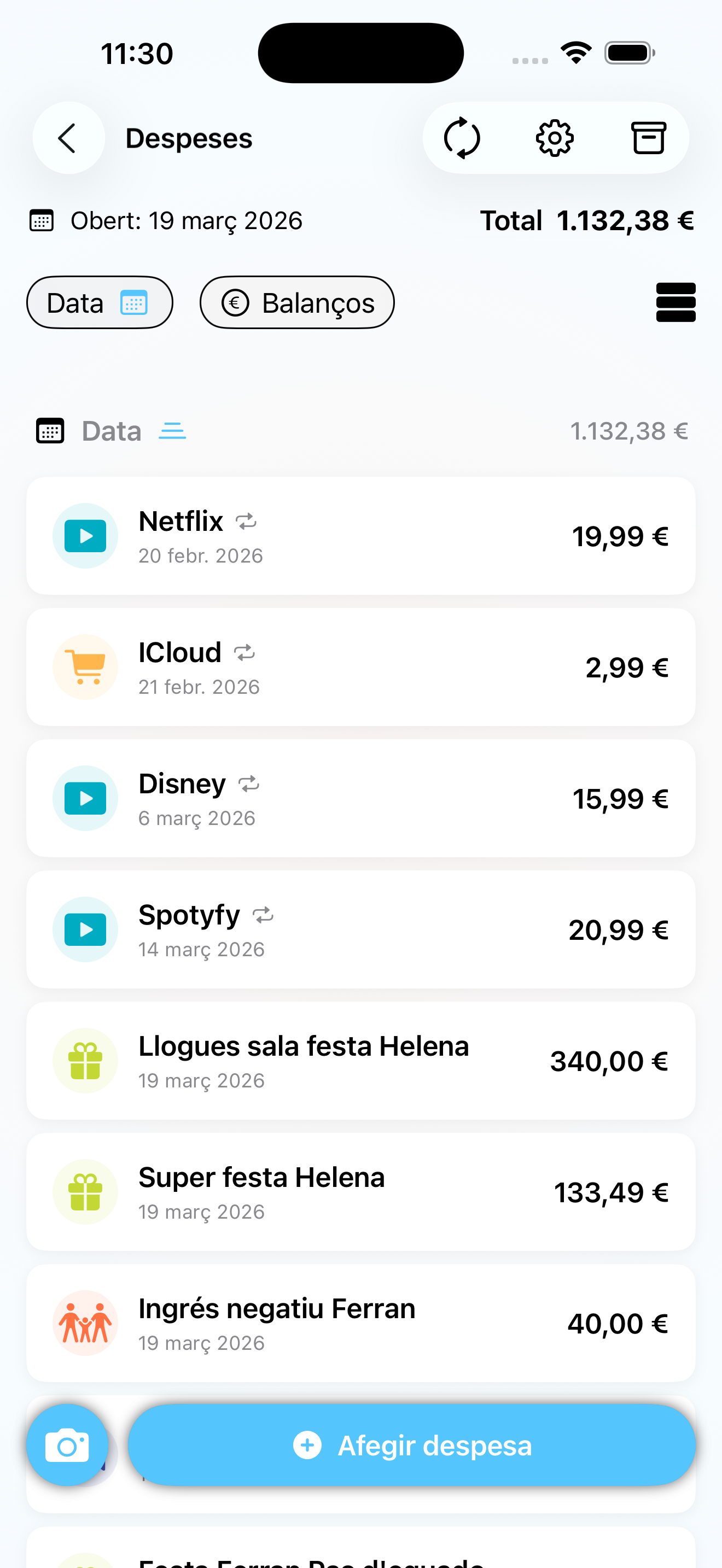Screen dimensions: 722x1568
Task: Tap the back arrow button
Action: 68,138
